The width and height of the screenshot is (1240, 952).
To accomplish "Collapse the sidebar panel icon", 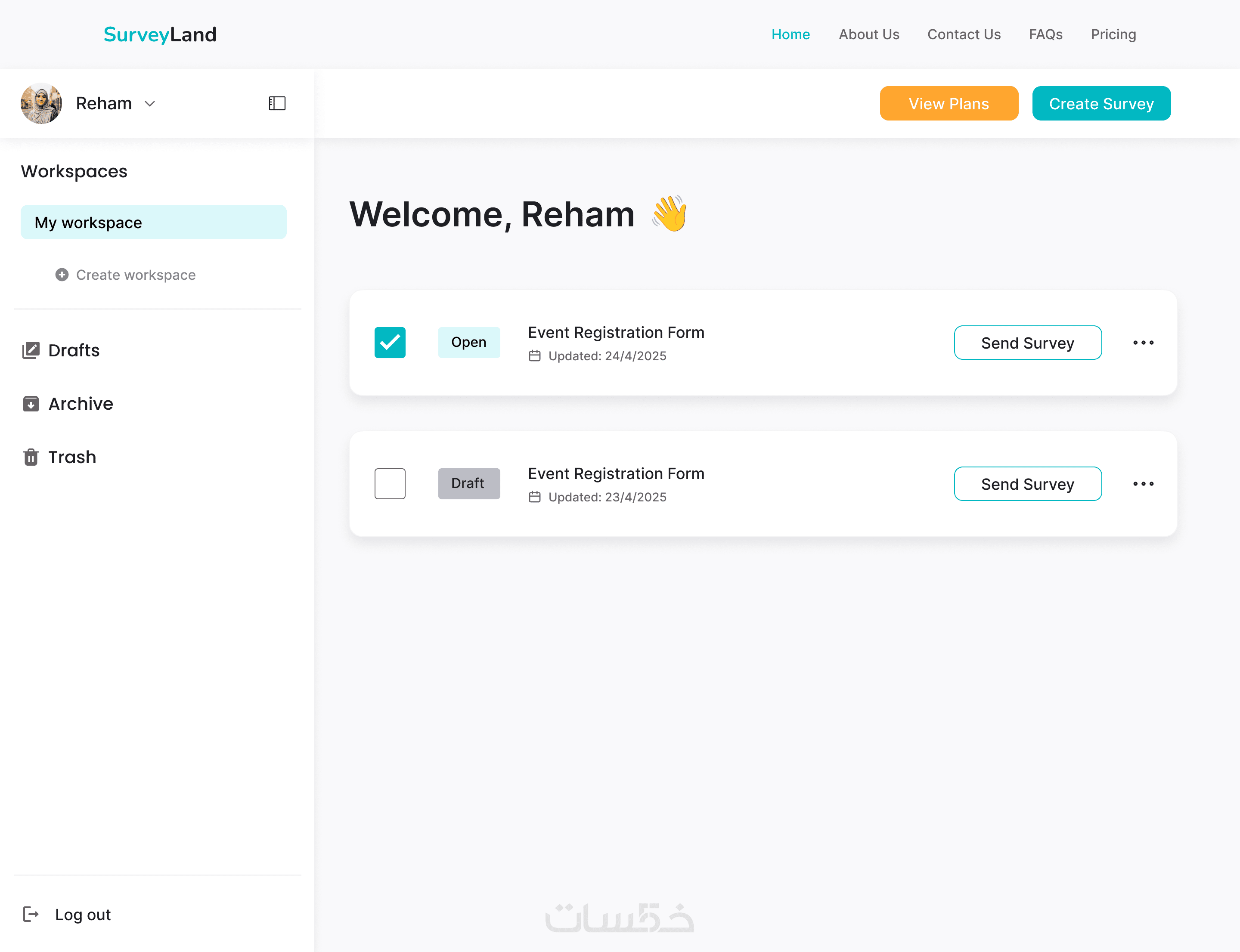I will coord(277,103).
